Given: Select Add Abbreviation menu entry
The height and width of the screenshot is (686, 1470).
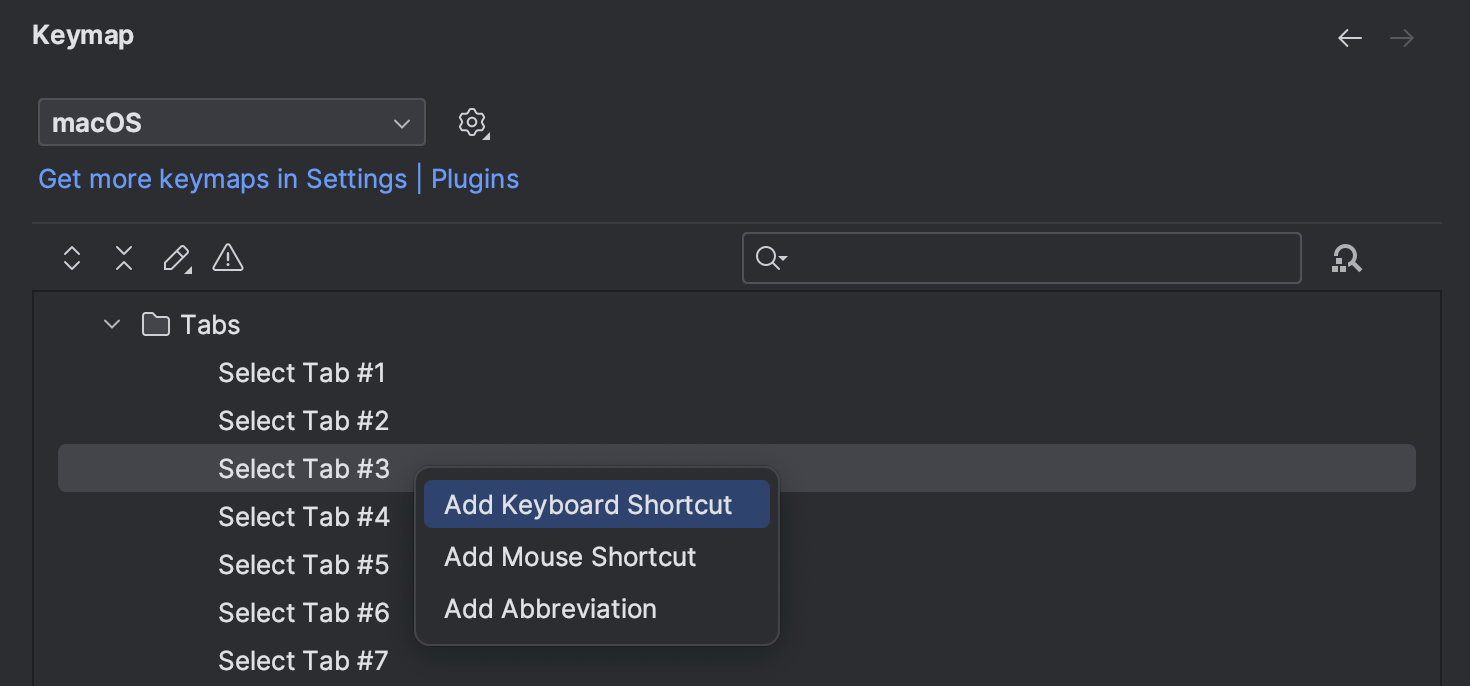Looking at the screenshot, I should point(551,609).
